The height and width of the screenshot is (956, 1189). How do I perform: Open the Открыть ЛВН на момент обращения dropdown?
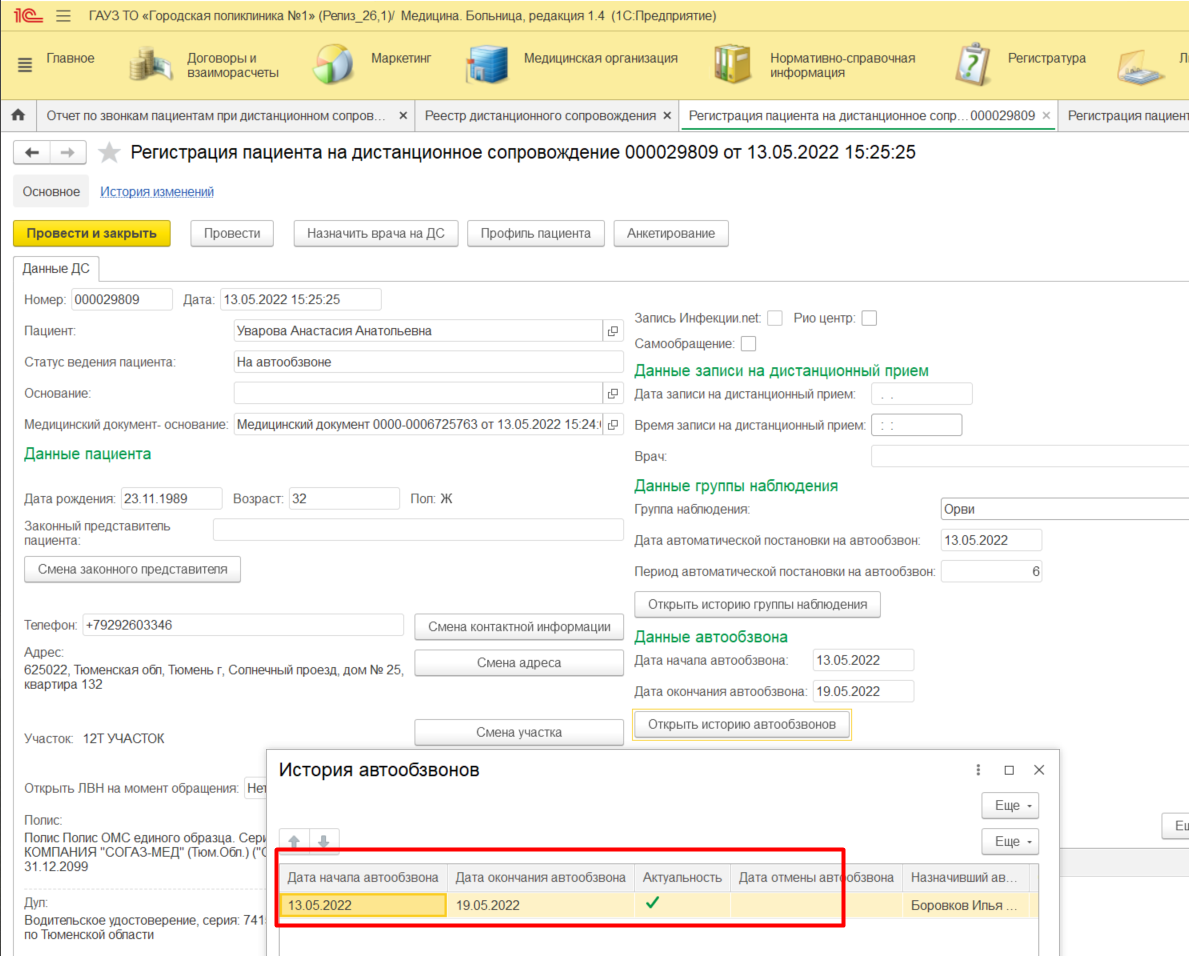tap(255, 788)
